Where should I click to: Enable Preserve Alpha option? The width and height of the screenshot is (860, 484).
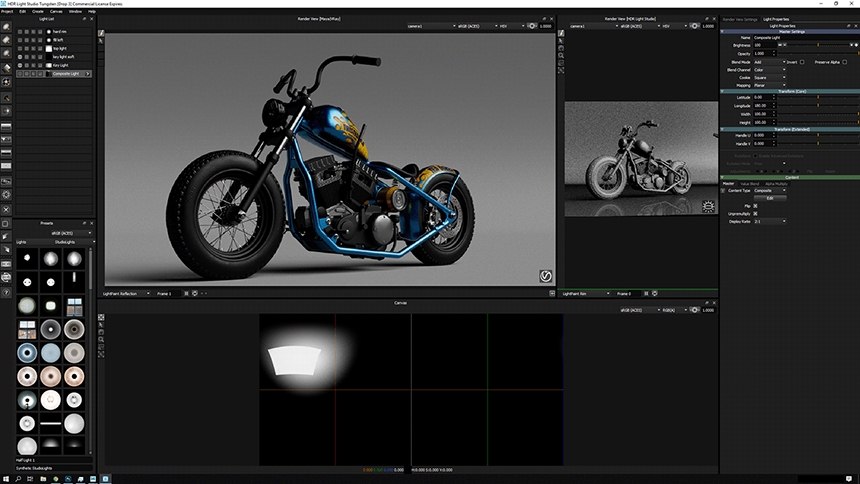(x=845, y=62)
